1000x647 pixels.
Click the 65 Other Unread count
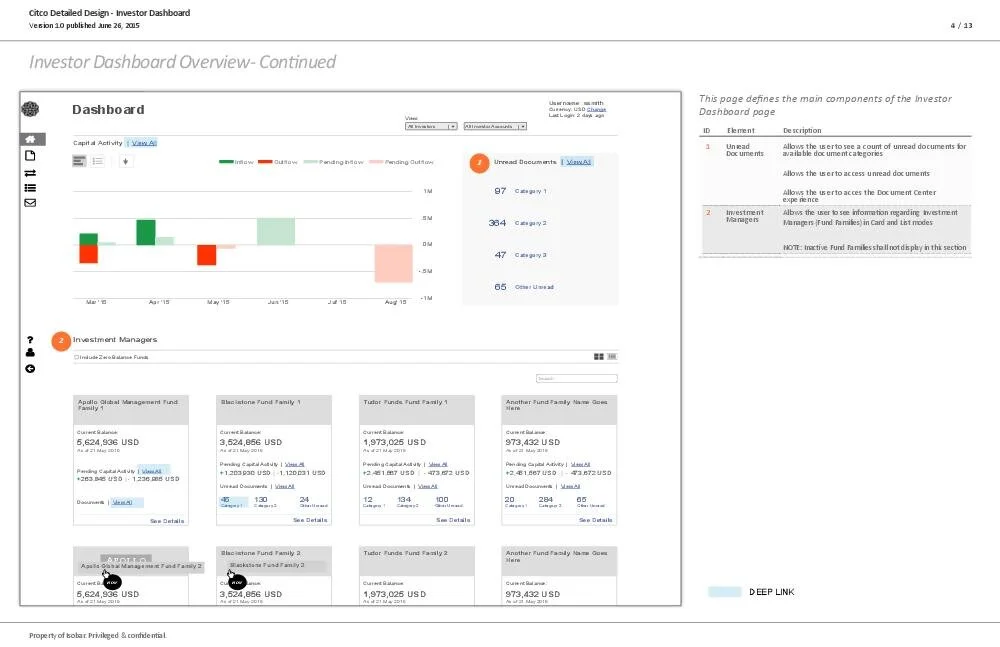tap(501, 287)
